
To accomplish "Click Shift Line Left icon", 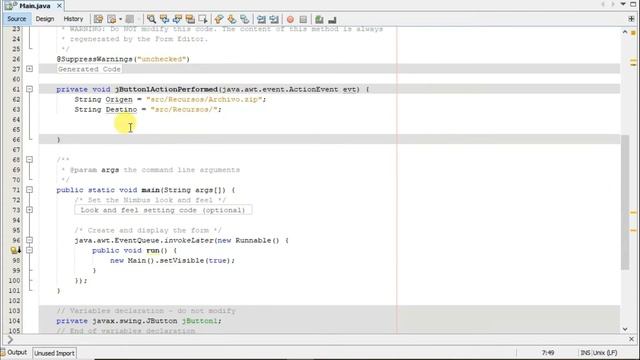I will point(261,19).
